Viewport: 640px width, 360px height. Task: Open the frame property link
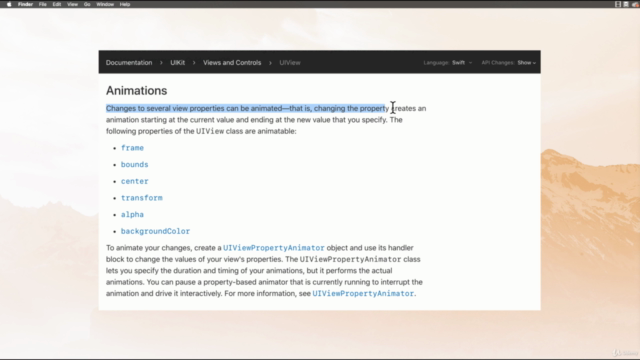tap(132, 148)
